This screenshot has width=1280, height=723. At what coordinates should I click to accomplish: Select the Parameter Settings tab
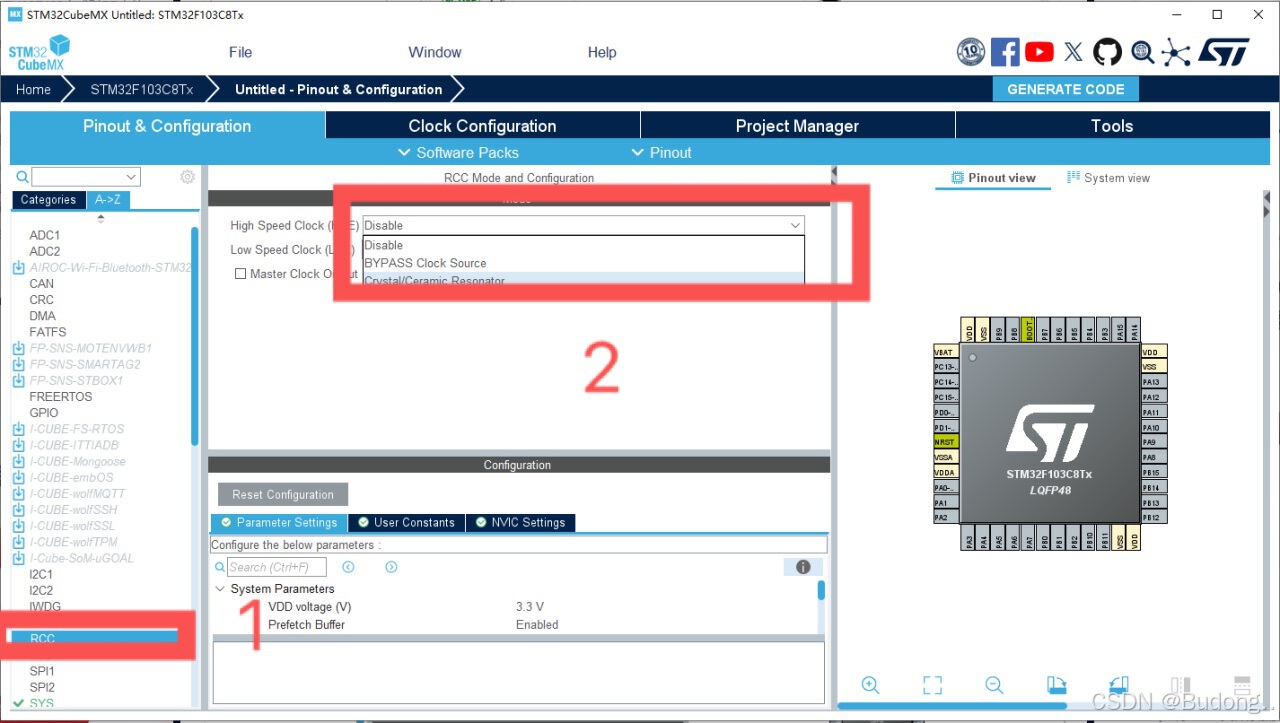(279, 522)
